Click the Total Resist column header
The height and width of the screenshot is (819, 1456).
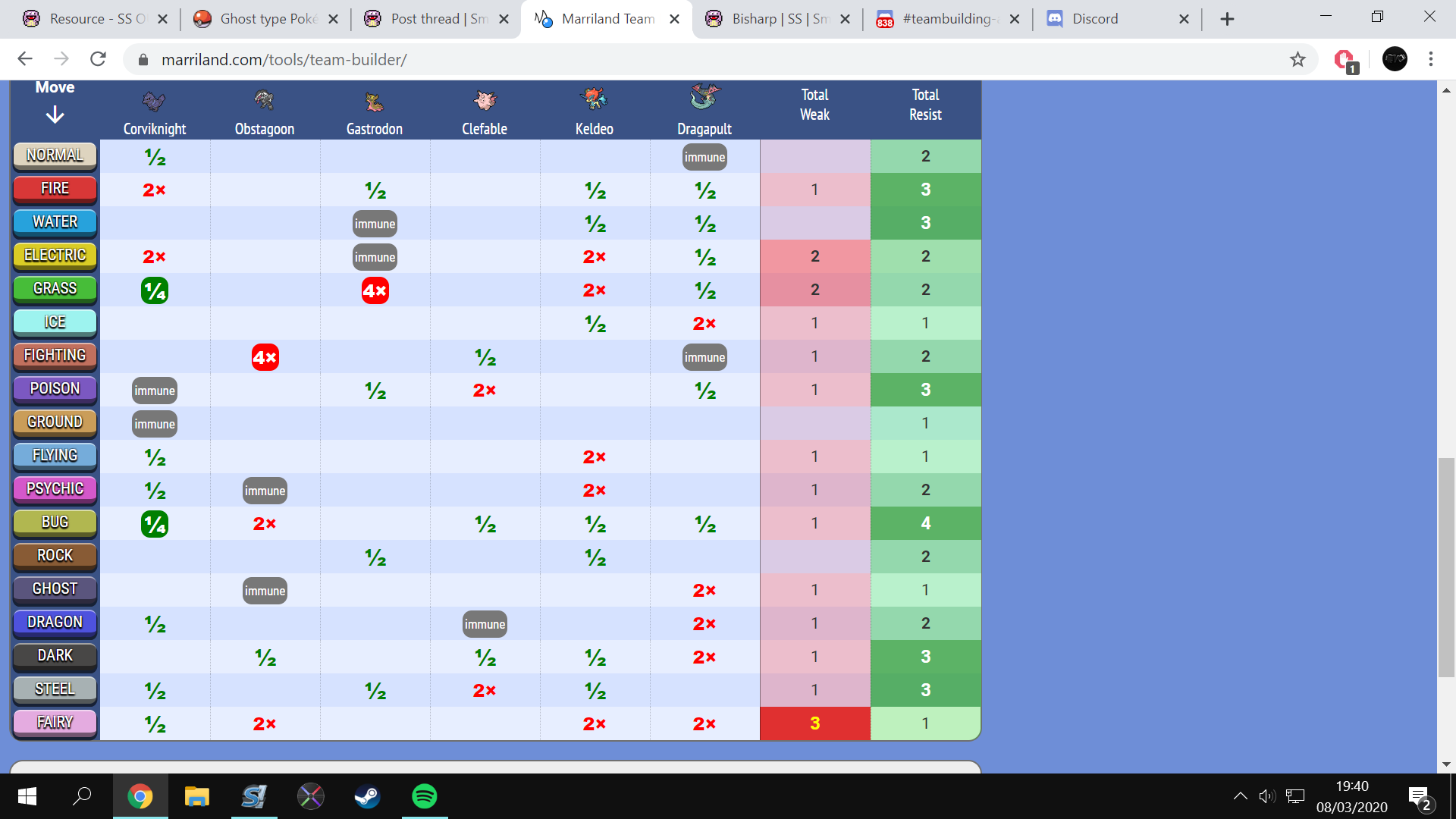point(925,105)
